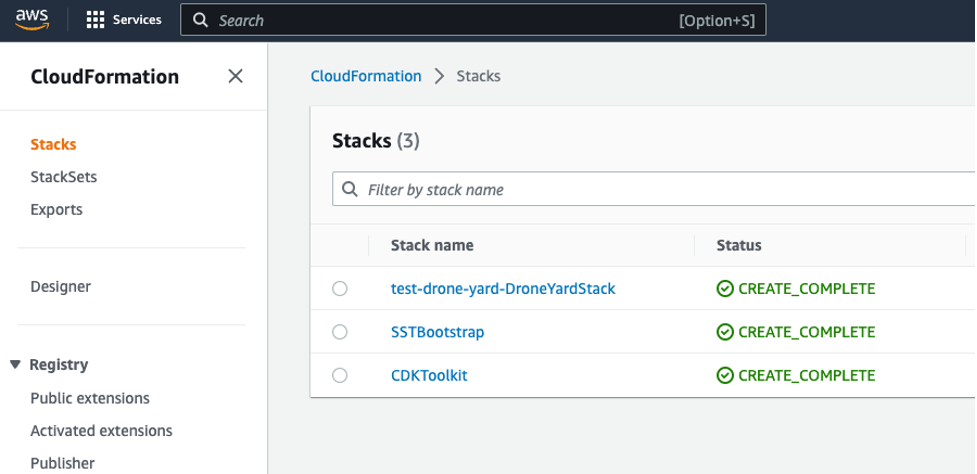977x474 pixels.
Task: Go to StackSets in the sidebar
Action: pos(63,177)
